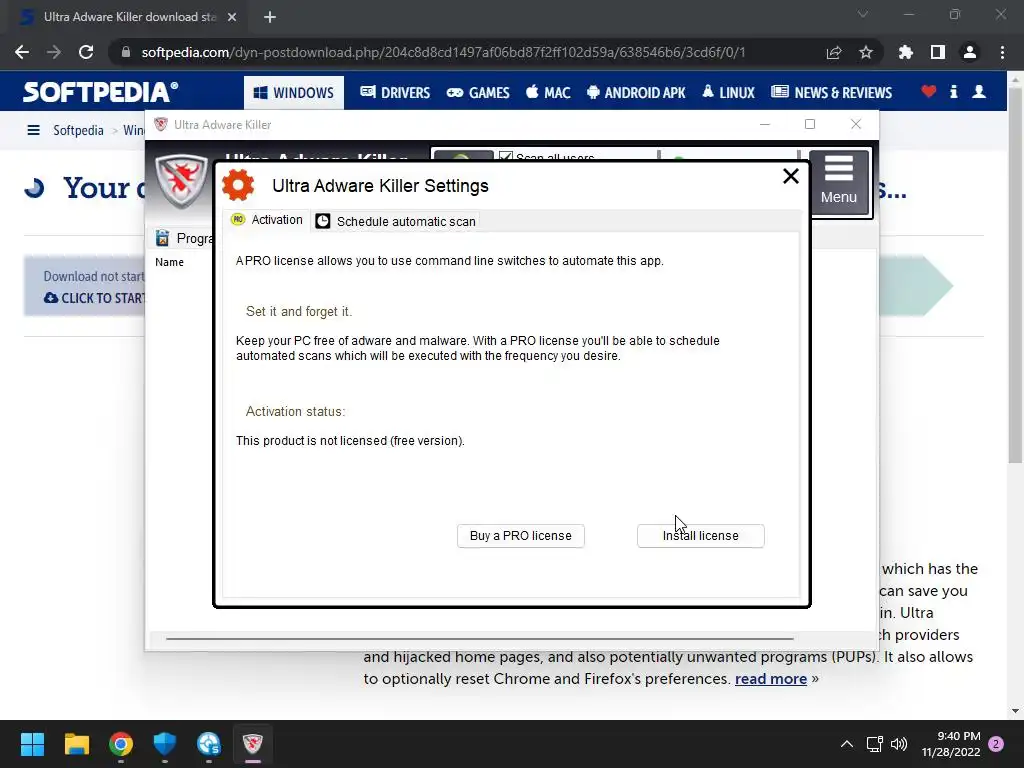The height and width of the screenshot is (768, 1024).
Task: Click the Softpedia breadcrumb link
Action: coord(78,130)
